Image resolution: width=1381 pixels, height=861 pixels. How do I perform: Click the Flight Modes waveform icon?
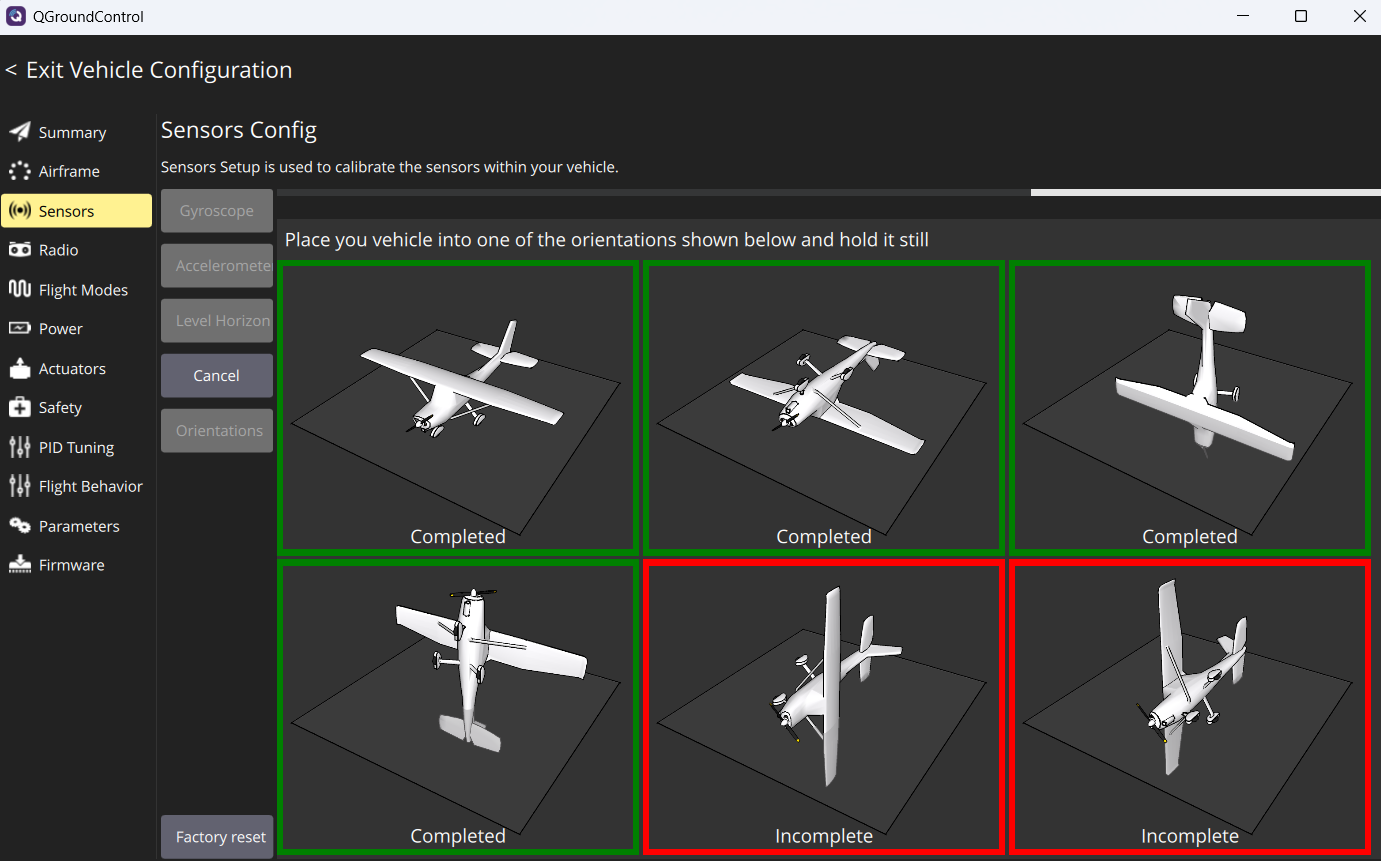tap(19, 289)
